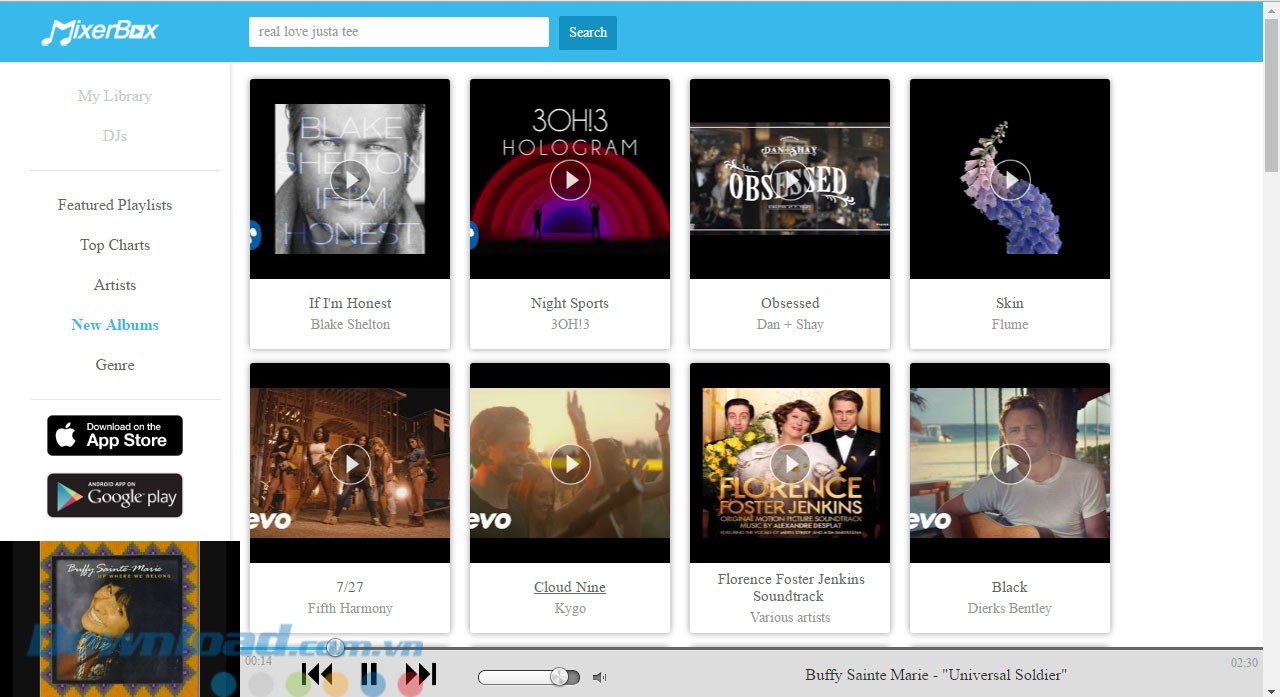Skip to the next track
Screen dimensions: 1280x697
[x=420, y=674]
